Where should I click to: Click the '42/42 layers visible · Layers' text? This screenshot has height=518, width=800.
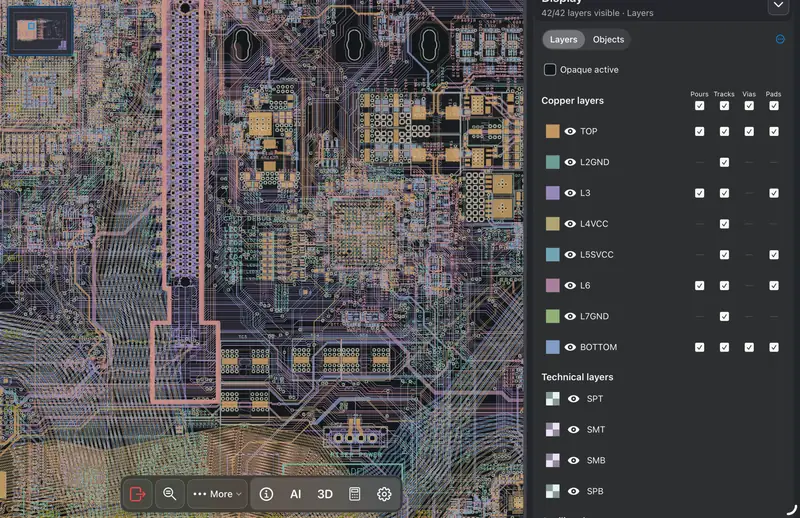597,13
